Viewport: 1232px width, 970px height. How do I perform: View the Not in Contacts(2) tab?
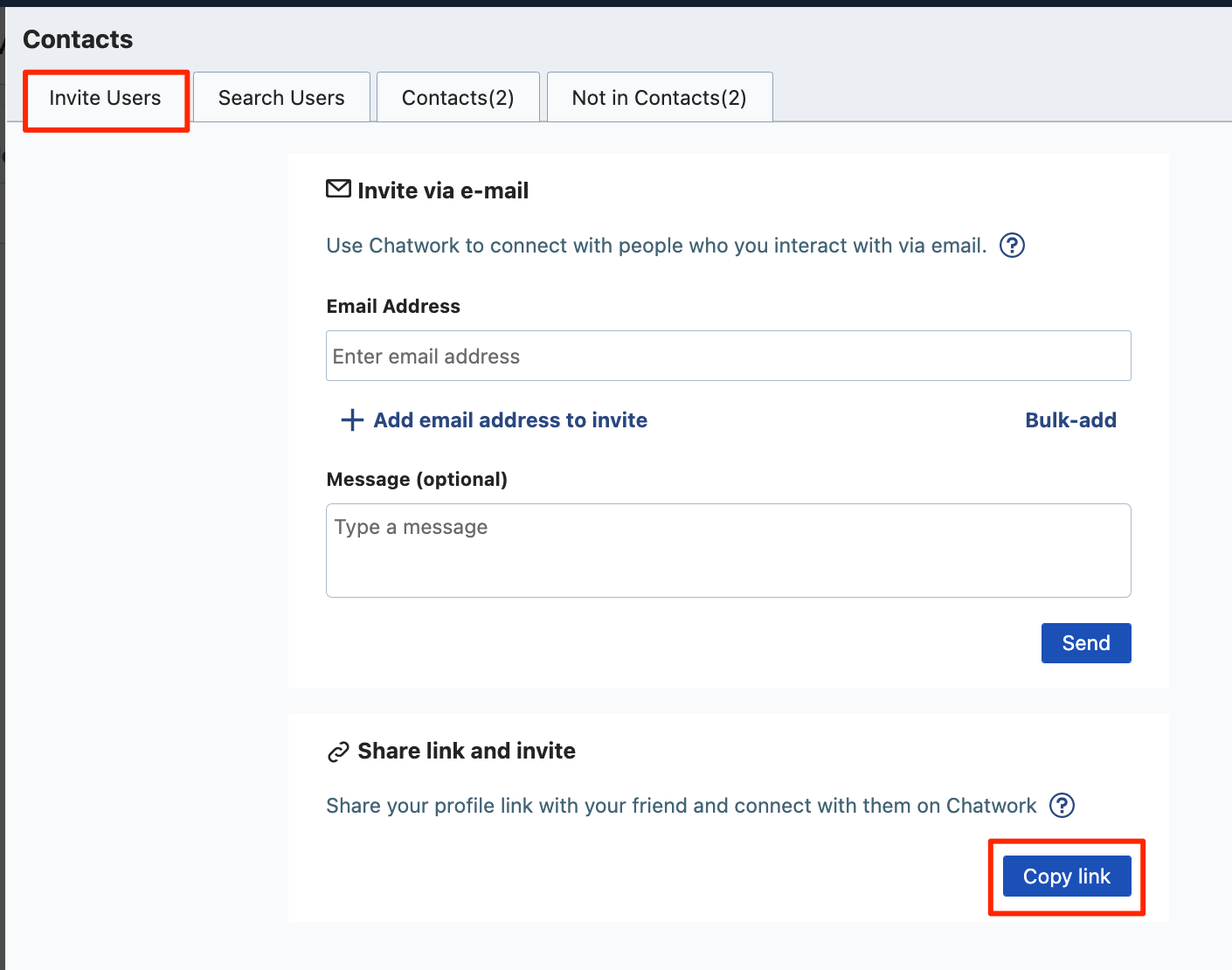(659, 97)
